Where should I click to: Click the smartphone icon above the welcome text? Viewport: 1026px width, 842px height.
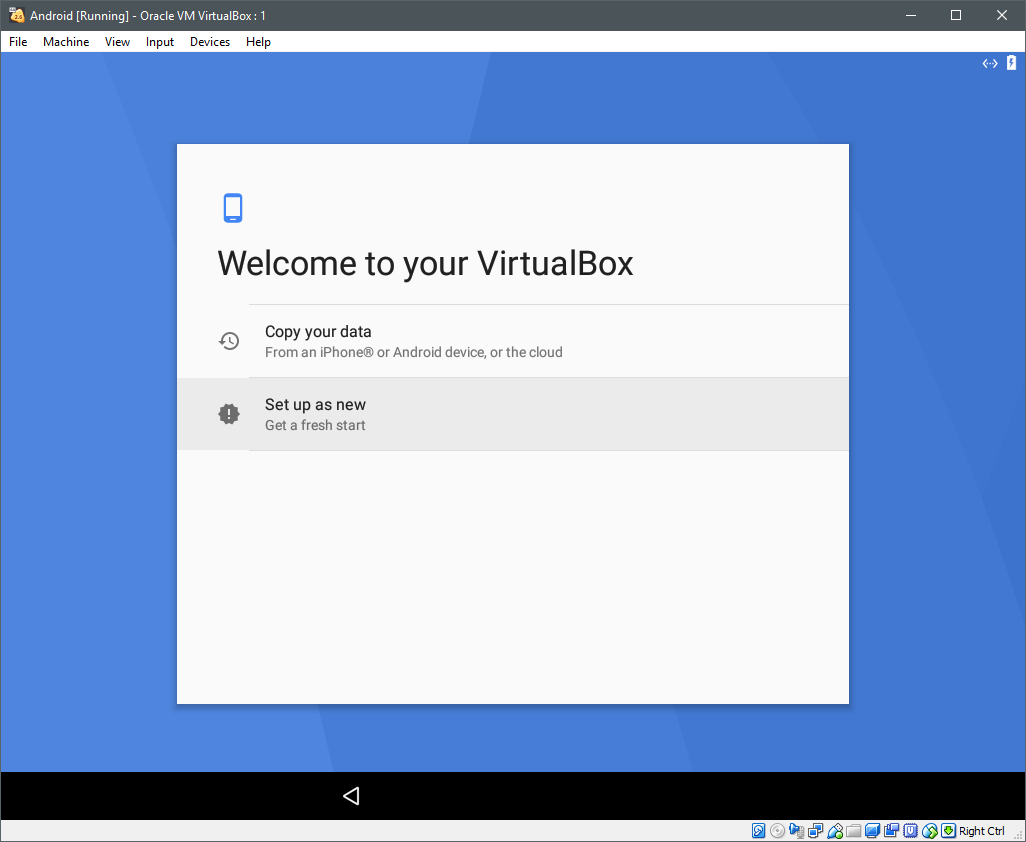coord(233,207)
